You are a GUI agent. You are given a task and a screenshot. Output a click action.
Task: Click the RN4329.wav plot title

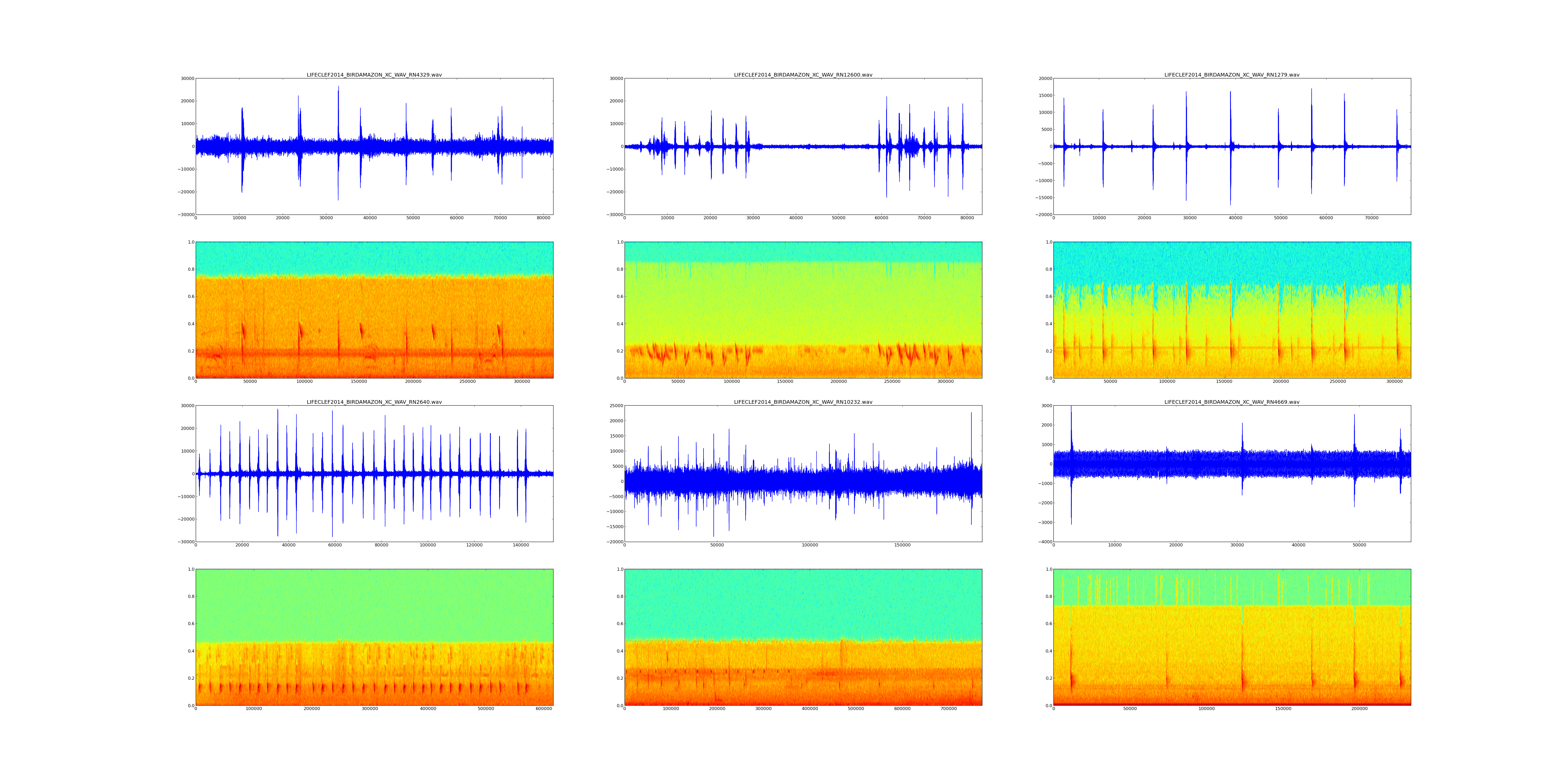(374, 75)
